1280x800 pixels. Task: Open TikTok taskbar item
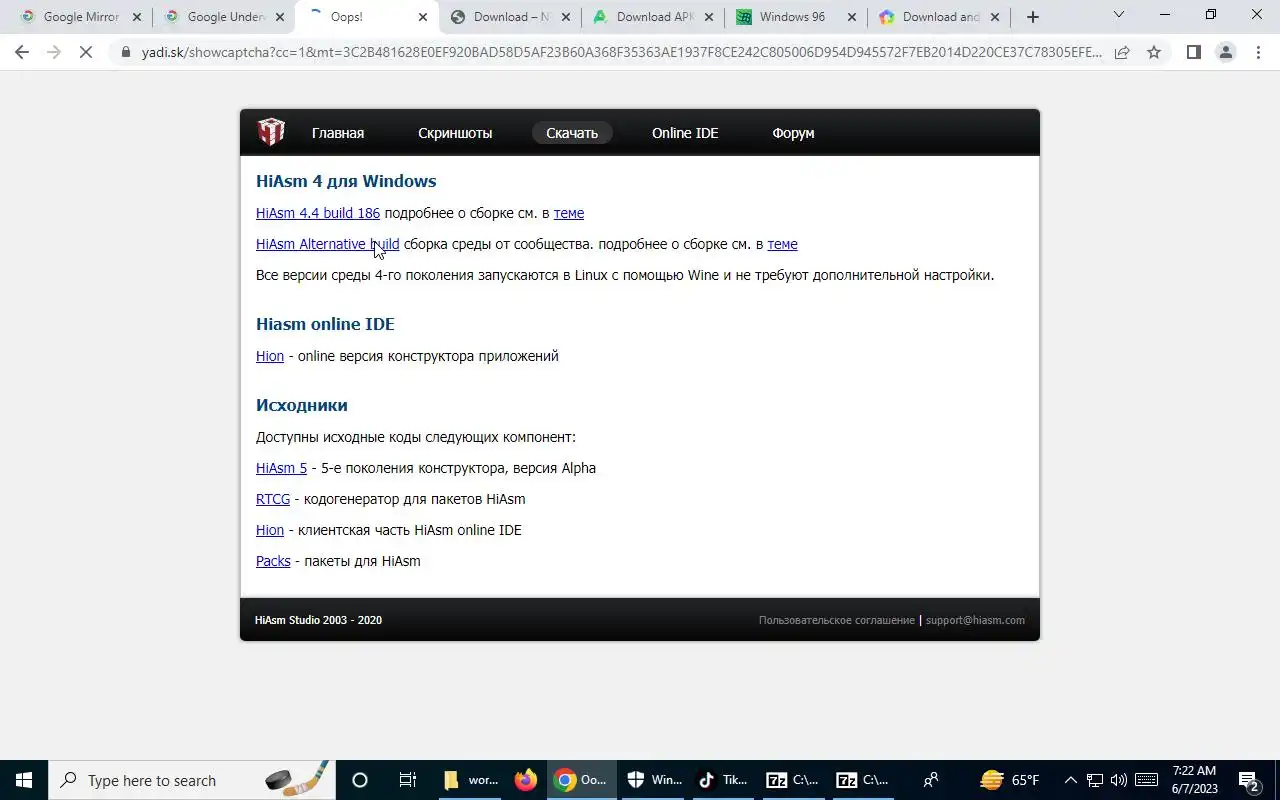723,780
